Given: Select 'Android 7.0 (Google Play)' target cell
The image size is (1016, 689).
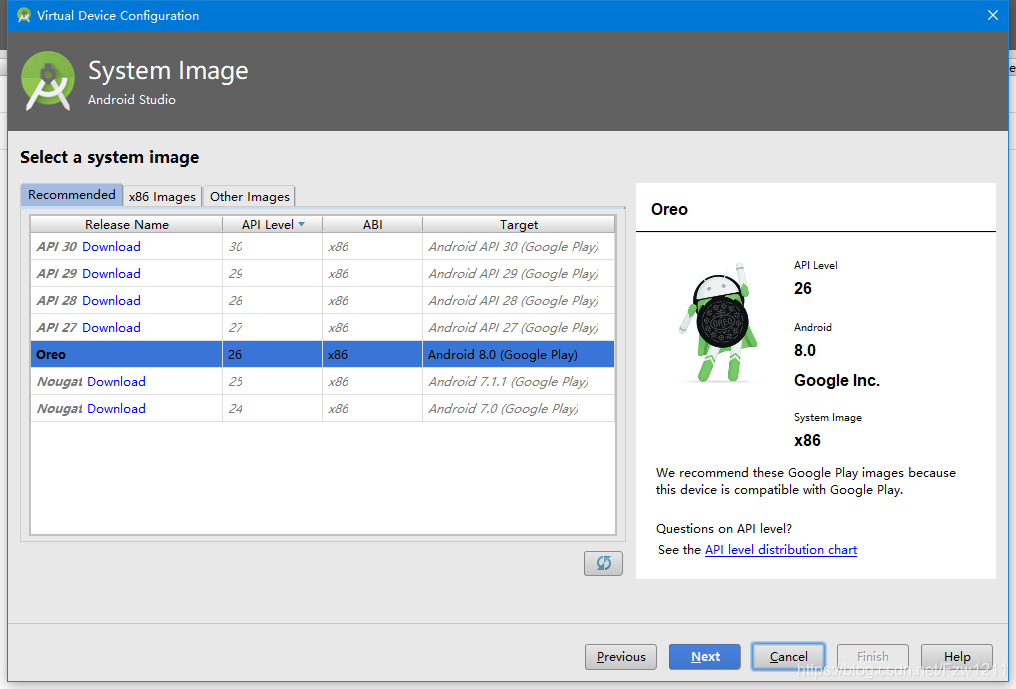Looking at the screenshot, I should click(518, 408).
